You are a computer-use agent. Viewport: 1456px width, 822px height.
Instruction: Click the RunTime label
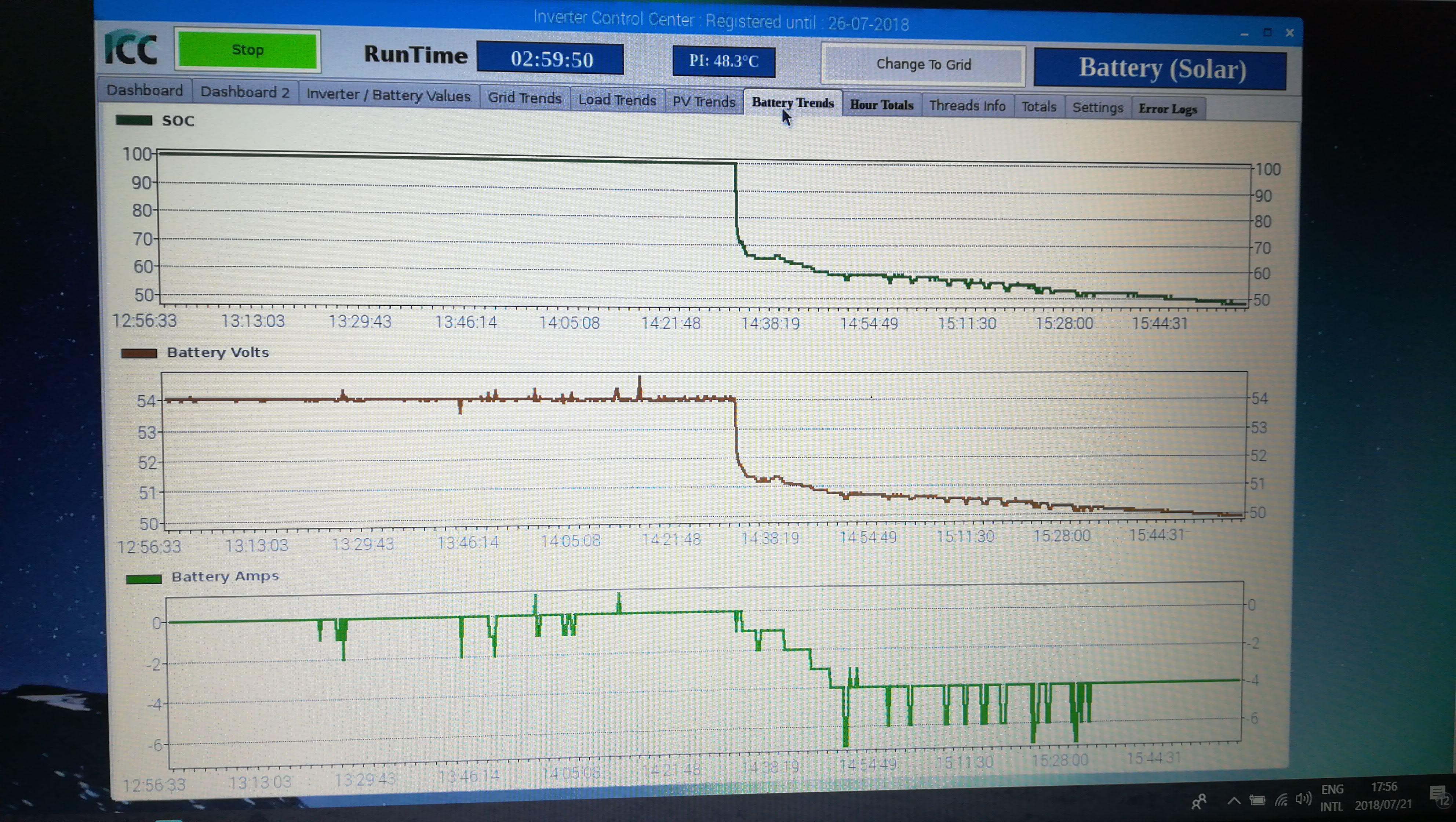[416, 55]
